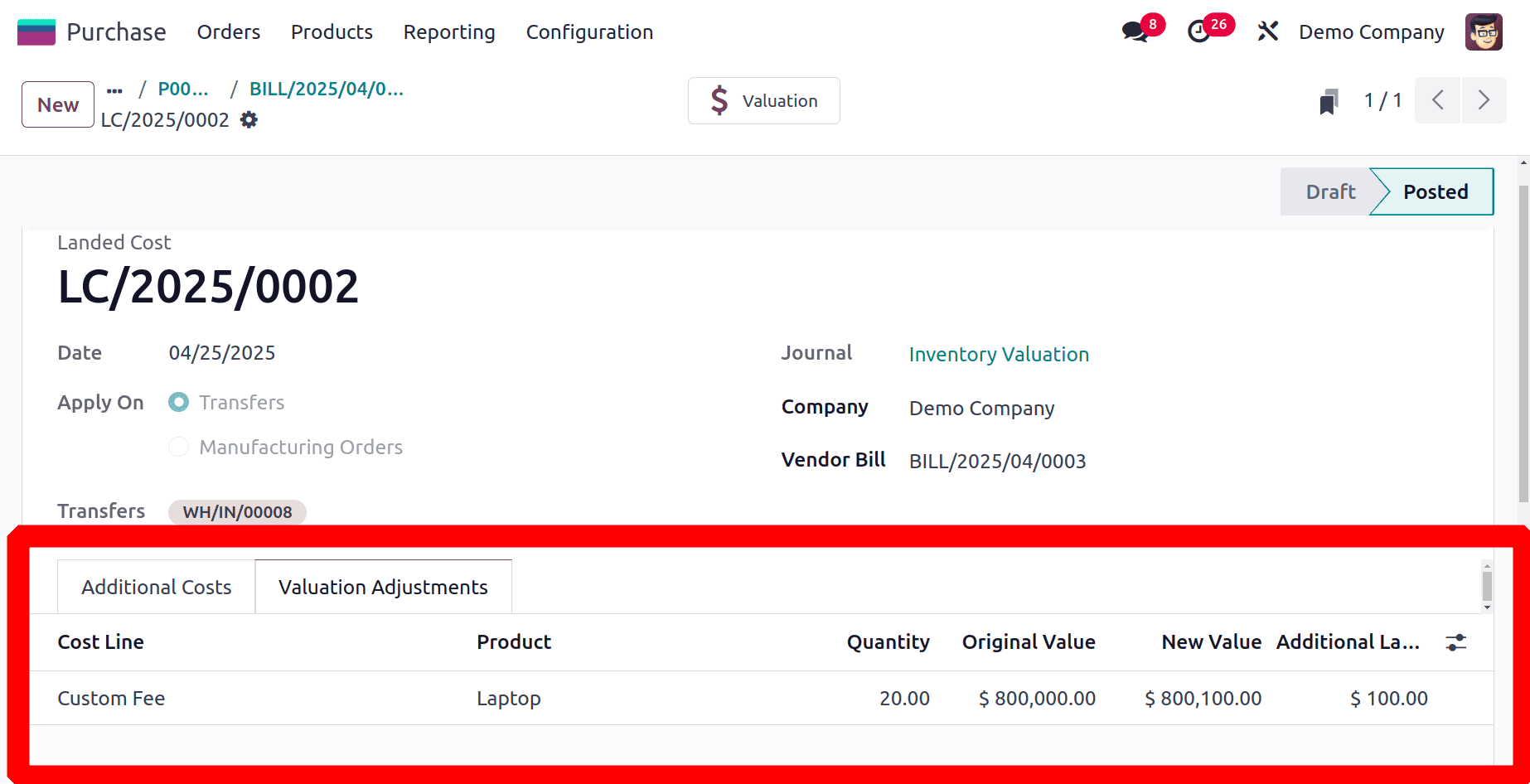Open the Configuration menu

pos(589,32)
